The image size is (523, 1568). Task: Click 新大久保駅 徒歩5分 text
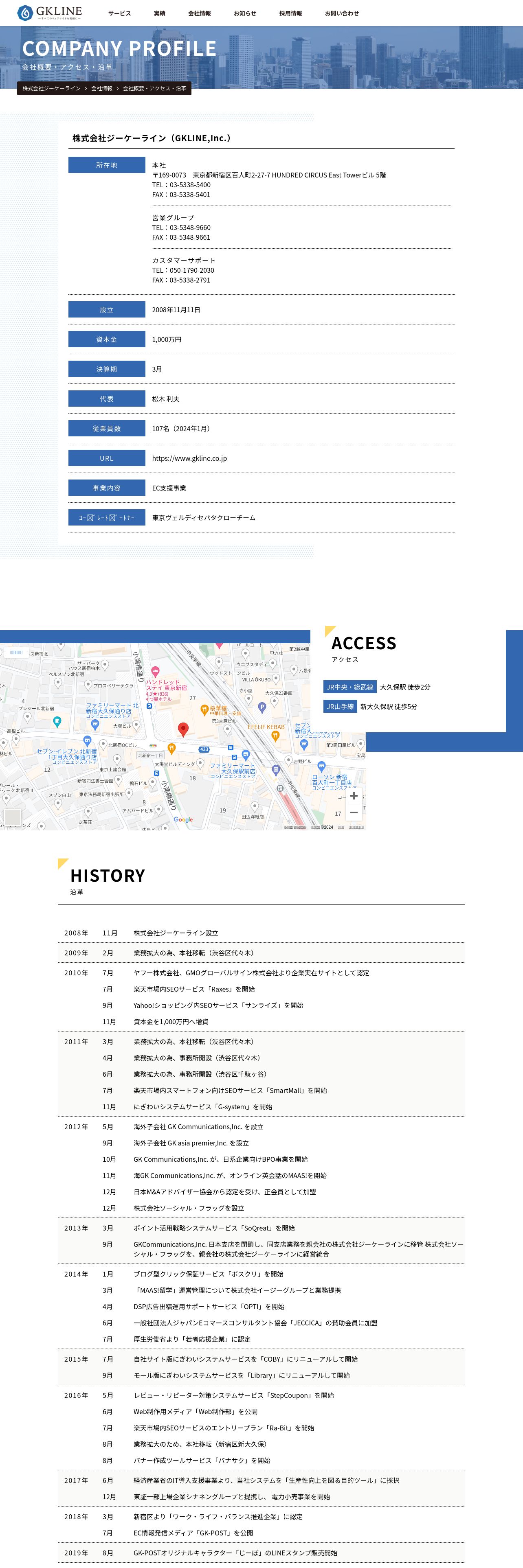(x=389, y=707)
